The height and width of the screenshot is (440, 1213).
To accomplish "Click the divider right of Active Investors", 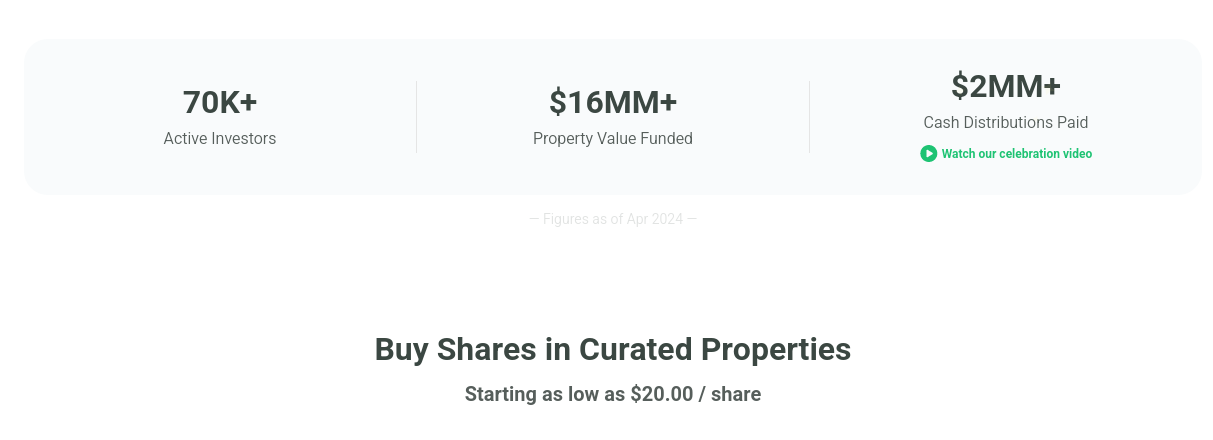I will pyautogui.click(x=416, y=117).
